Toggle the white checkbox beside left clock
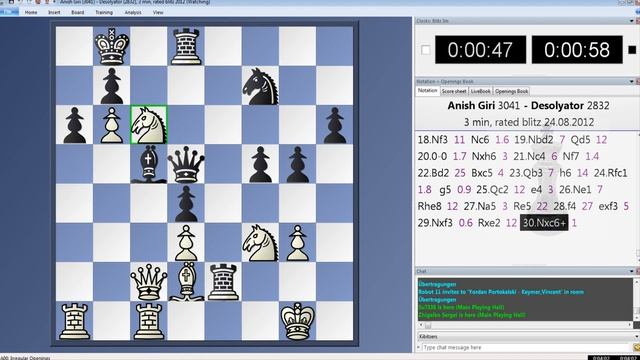The height and width of the screenshot is (360, 640). coord(425,50)
